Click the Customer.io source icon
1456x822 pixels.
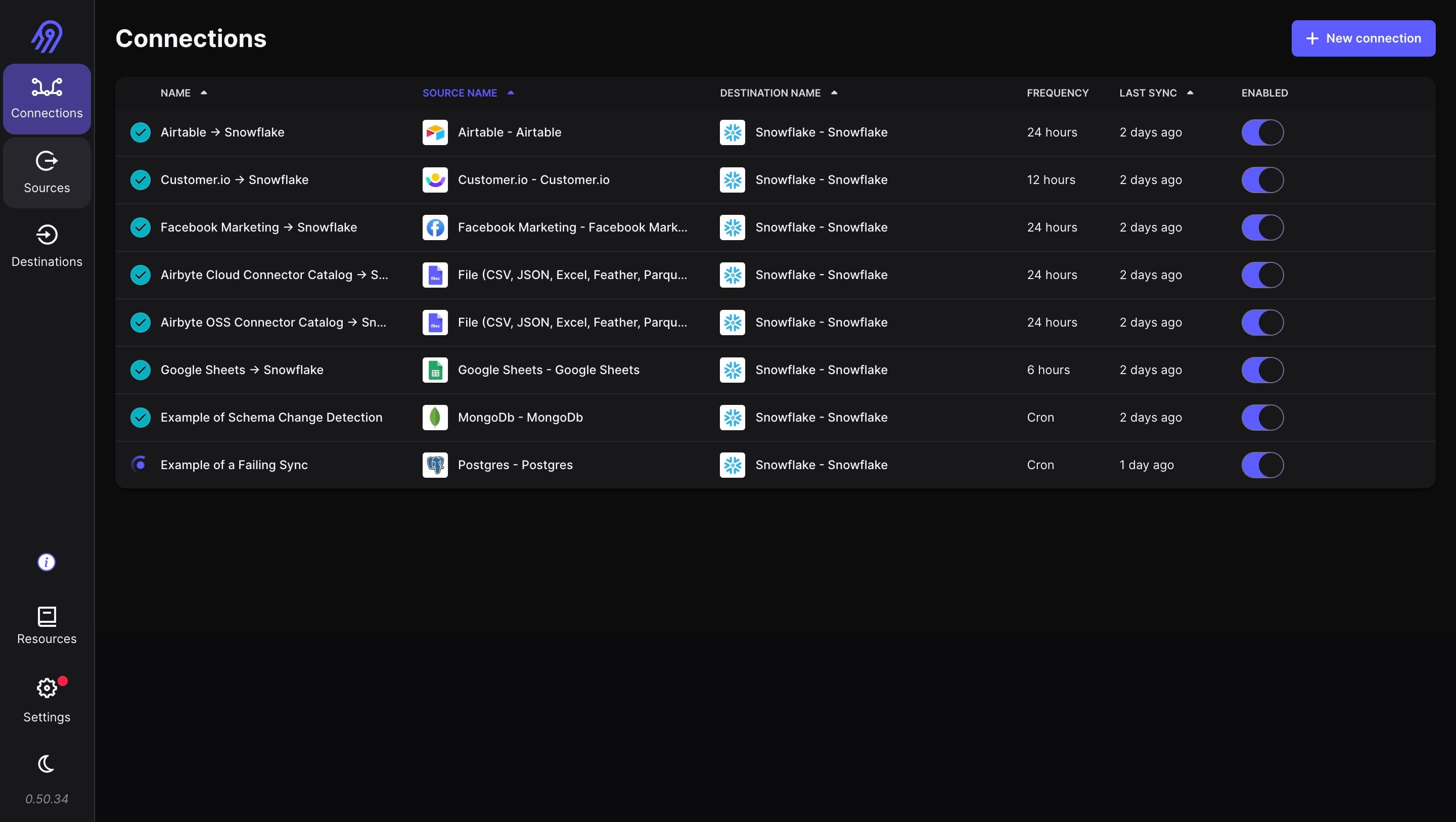tap(435, 180)
